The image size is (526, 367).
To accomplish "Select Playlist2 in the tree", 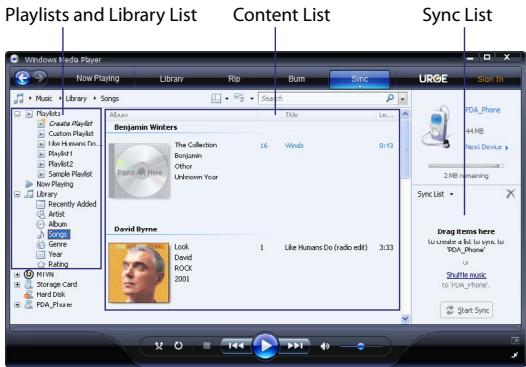I will pyautogui.click(x=61, y=164).
